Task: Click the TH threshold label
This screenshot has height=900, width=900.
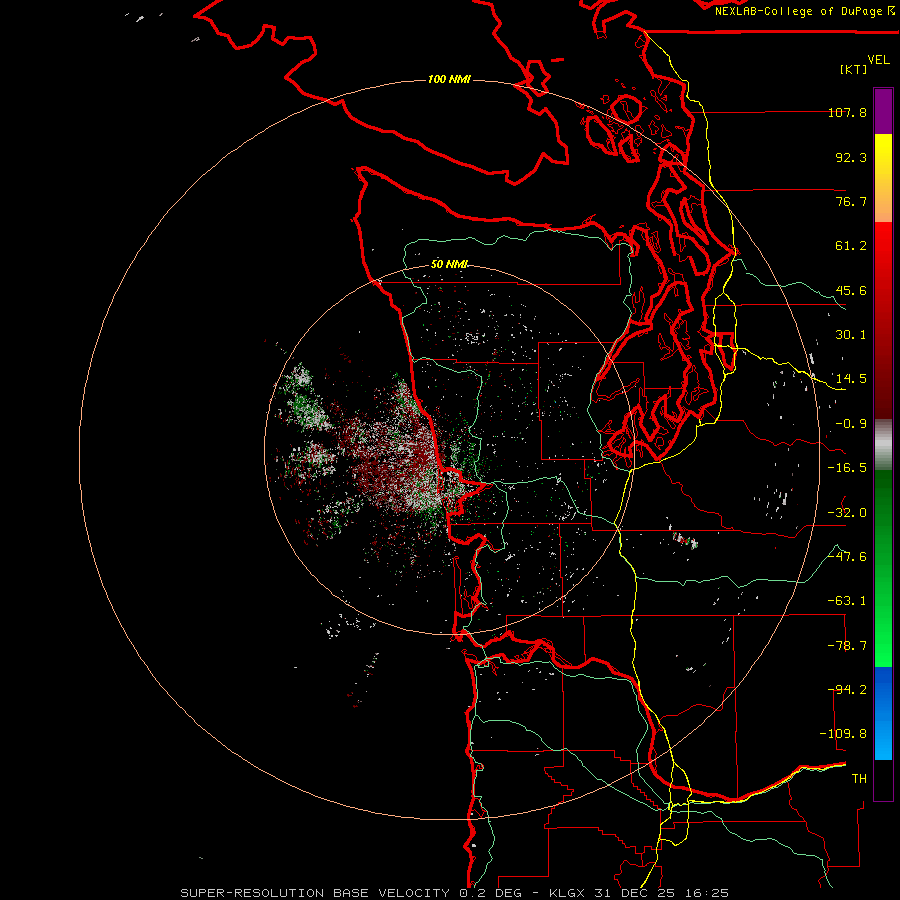Action: point(859,779)
